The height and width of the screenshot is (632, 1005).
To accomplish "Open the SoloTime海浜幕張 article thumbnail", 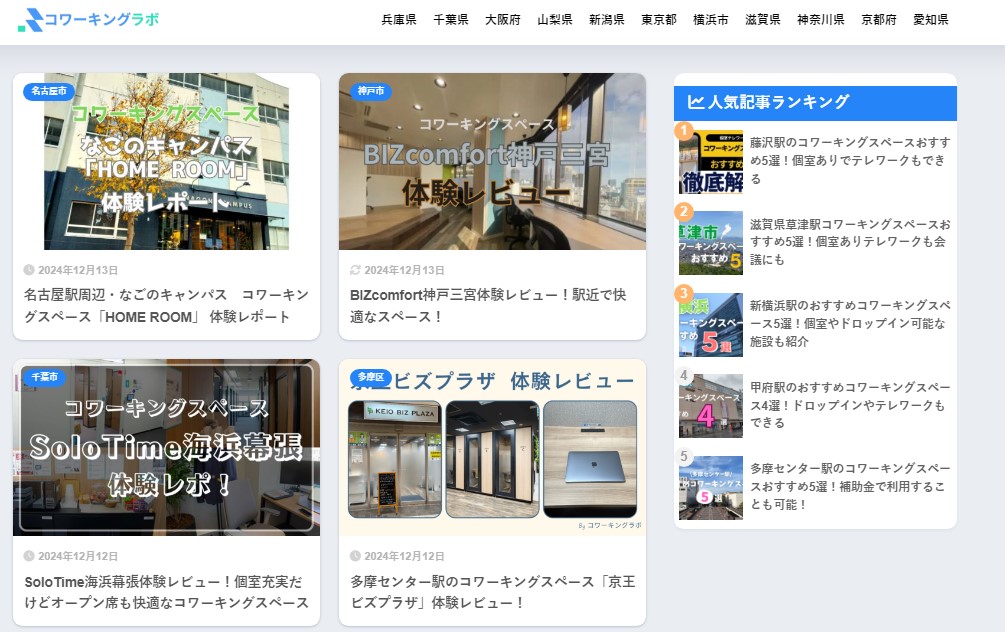I will (166, 447).
